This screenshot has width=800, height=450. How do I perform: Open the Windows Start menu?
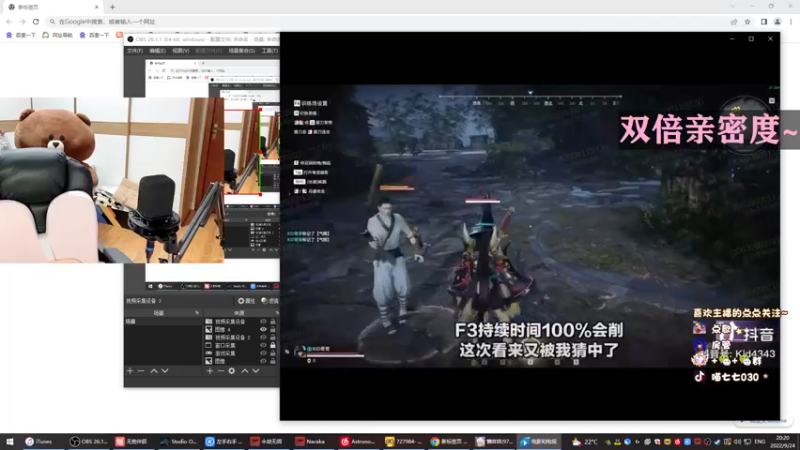pyautogui.click(x=9, y=442)
